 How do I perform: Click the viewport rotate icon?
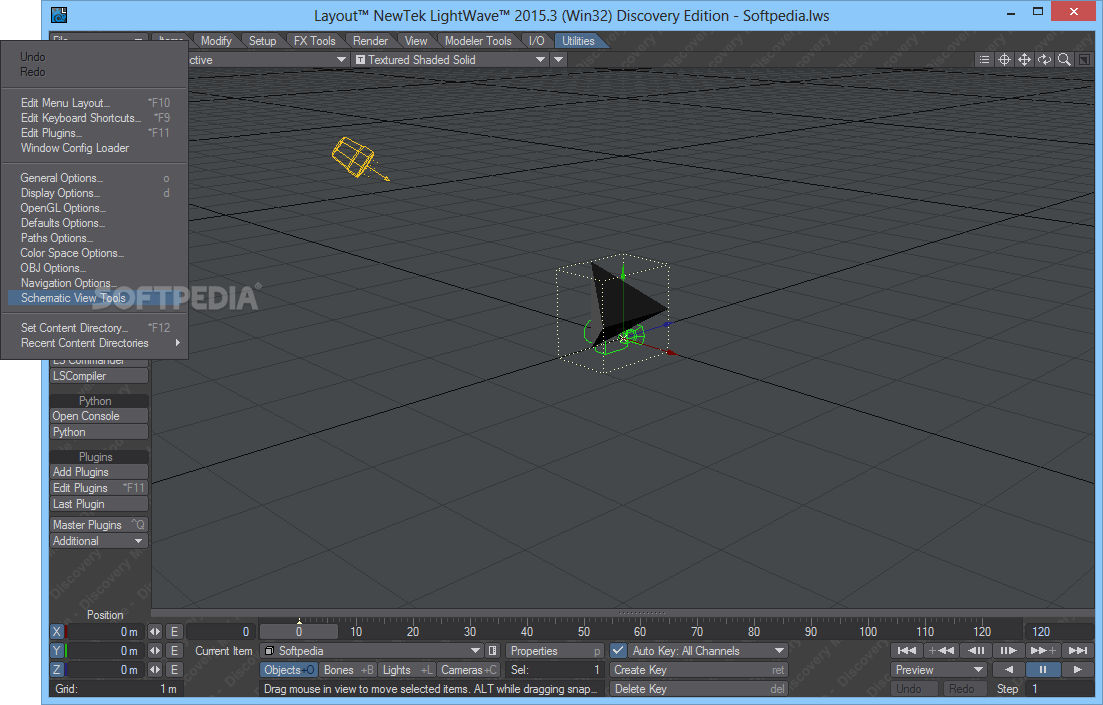coord(1045,60)
